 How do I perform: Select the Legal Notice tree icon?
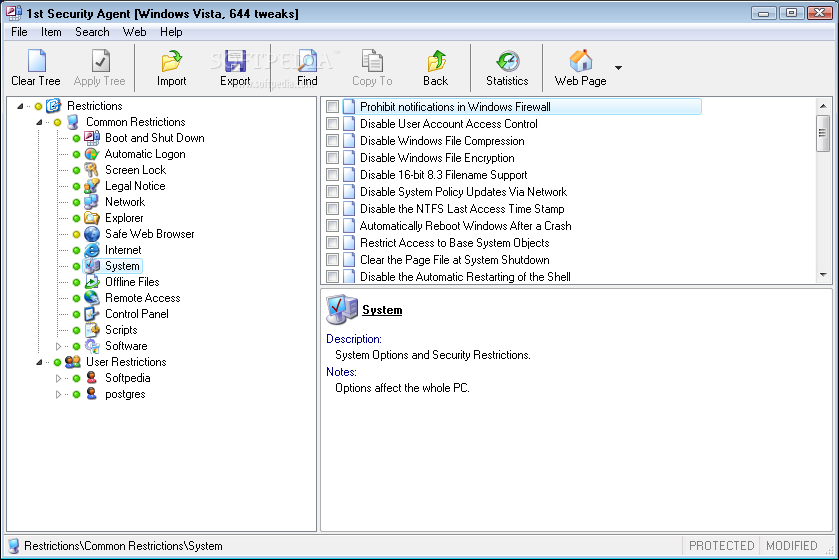92,186
